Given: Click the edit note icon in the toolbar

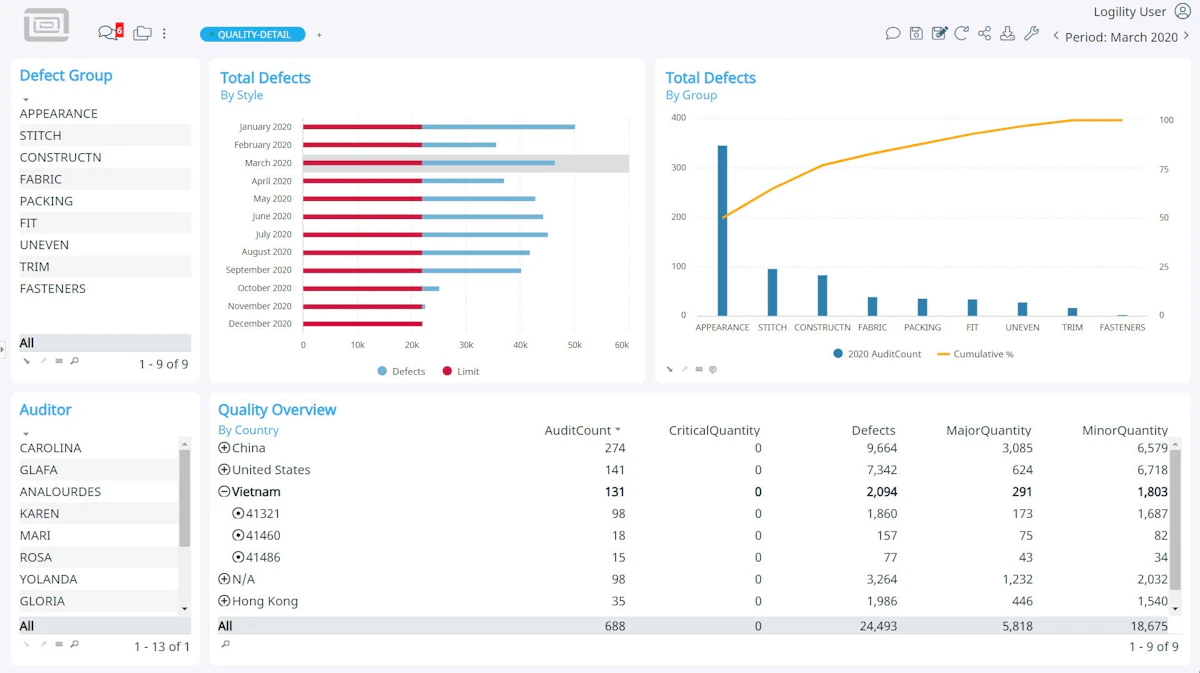Looking at the screenshot, I should click(939, 34).
